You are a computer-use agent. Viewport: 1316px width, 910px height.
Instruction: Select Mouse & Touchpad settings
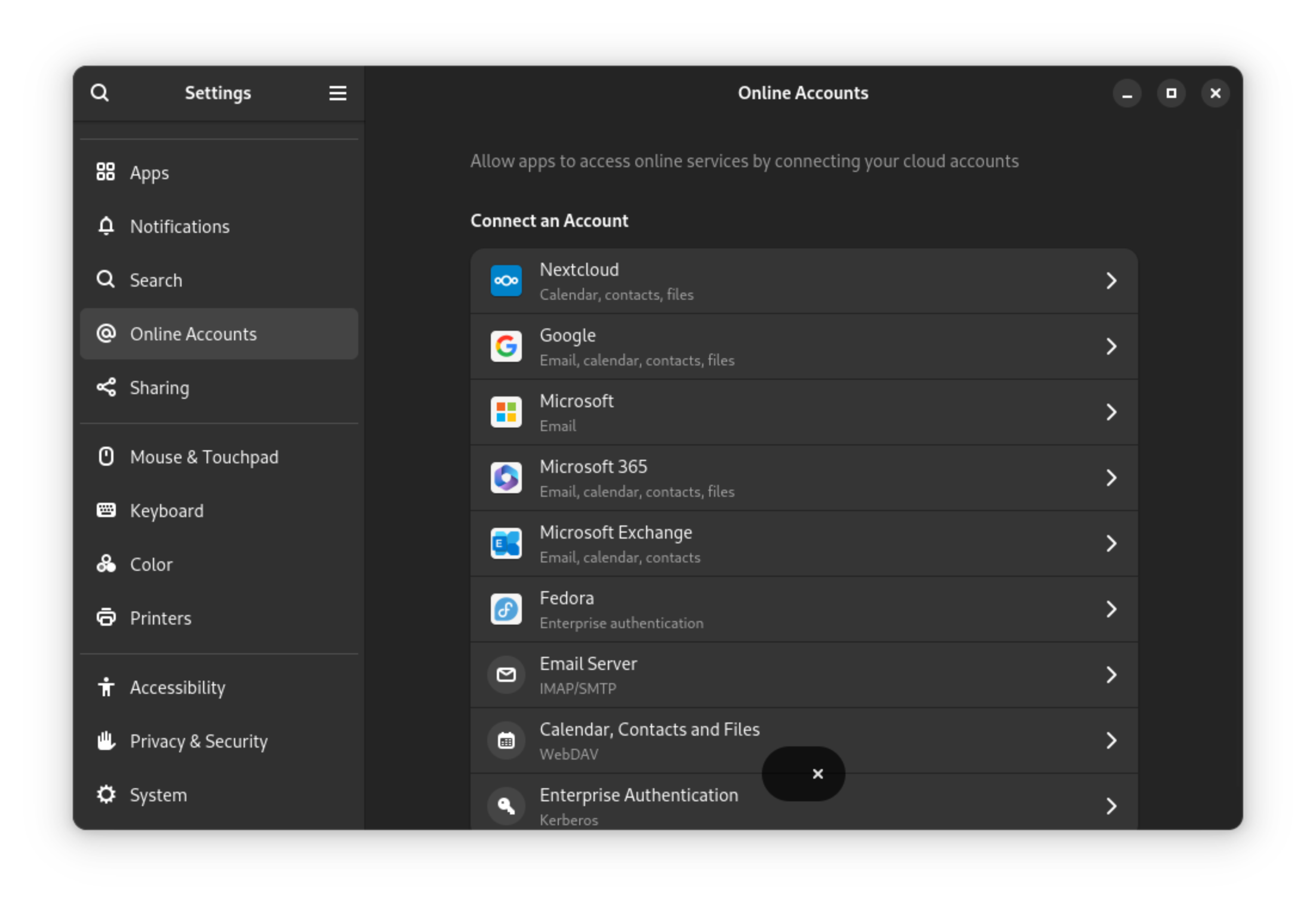point(204,457)
